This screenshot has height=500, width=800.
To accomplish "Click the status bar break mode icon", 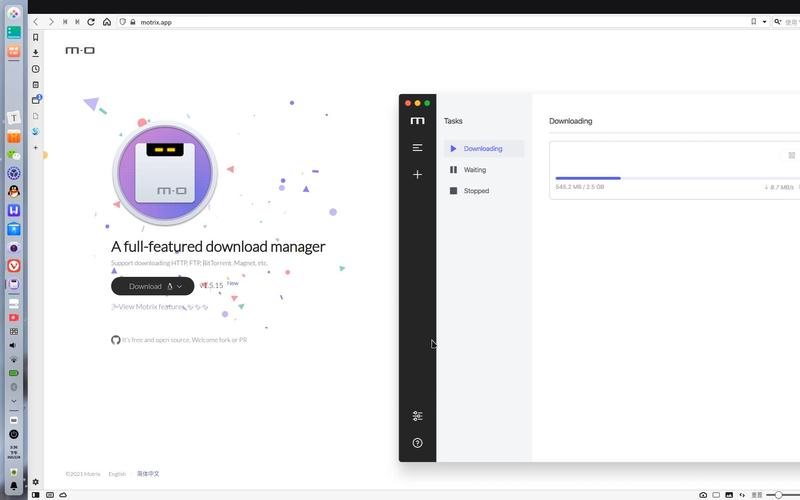I will pyautogui.click(x=50, y=495).
